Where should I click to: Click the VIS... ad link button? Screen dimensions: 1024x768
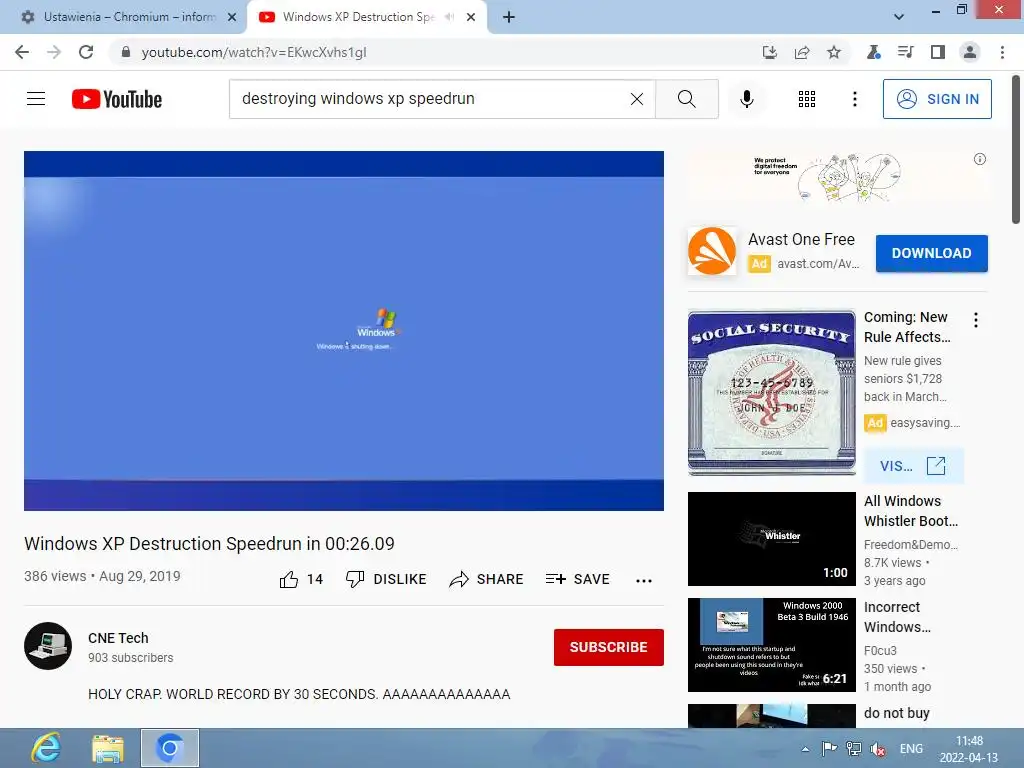click(914, 466)
